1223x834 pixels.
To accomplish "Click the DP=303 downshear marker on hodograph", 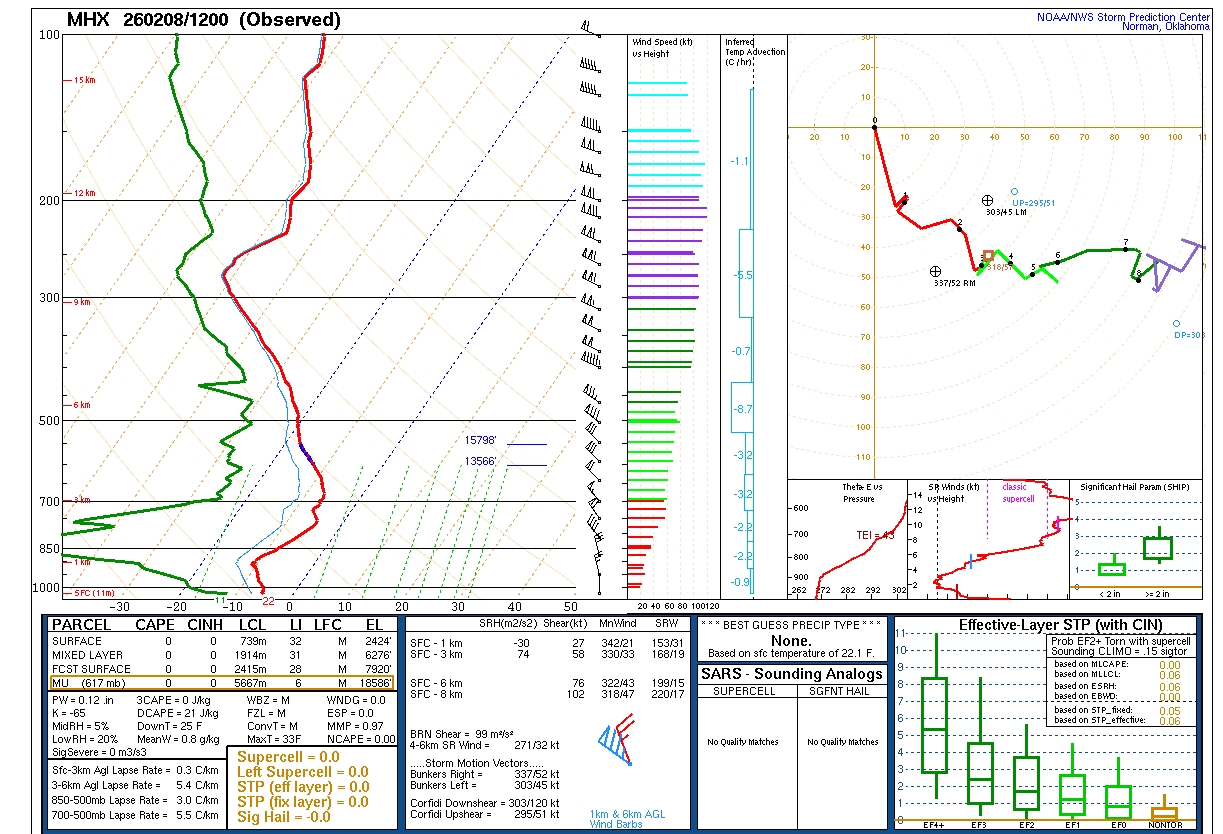I will click(1176, 324).
